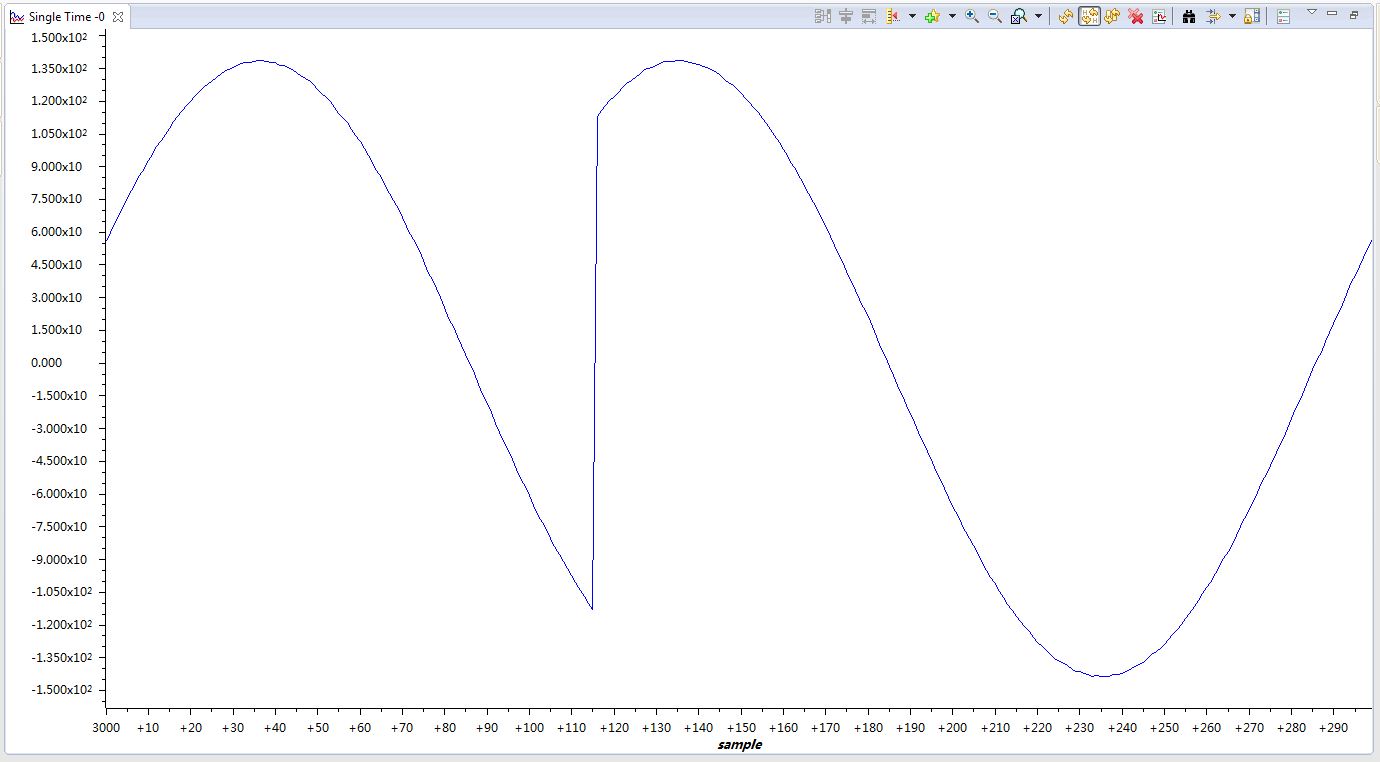The image size is (1380, 762).
Task: Click the '+250' x-axis label
Action: 1165,728
